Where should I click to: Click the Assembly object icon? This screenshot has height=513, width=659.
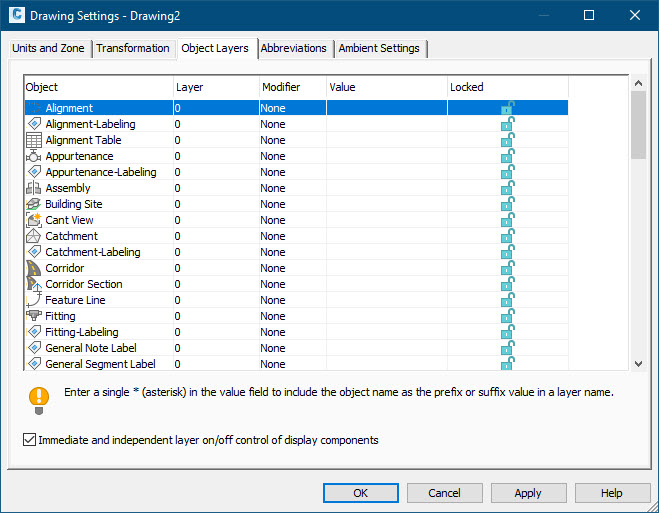(34, 188)
